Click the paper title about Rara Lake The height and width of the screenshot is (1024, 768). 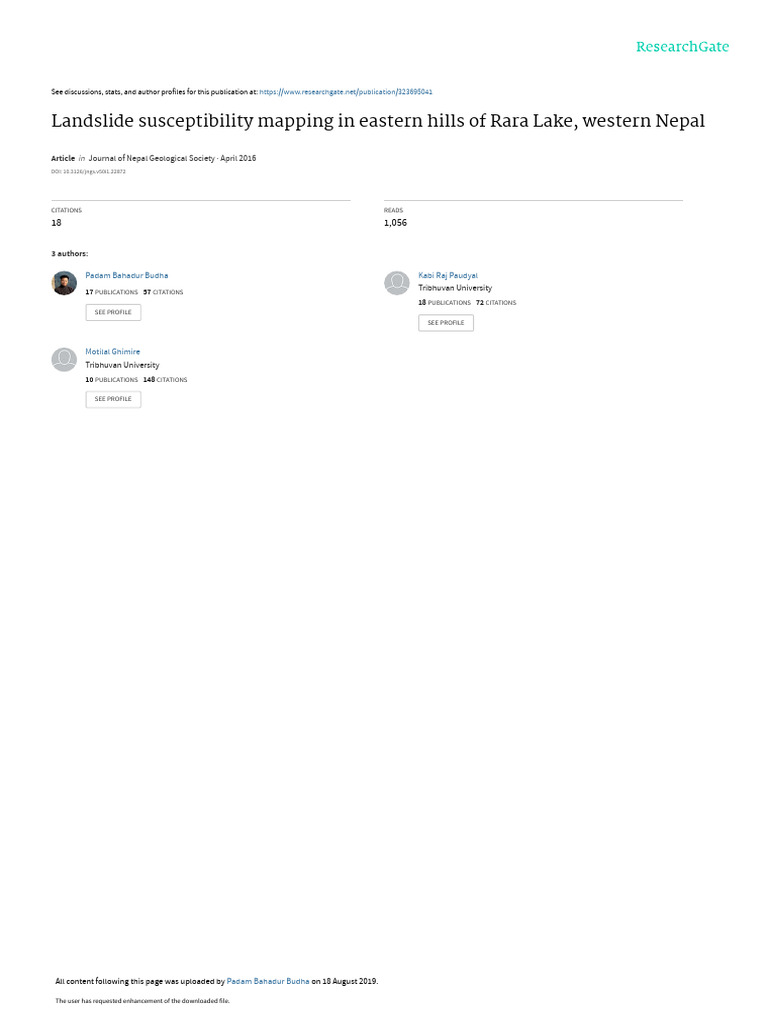click(x=378, y=121)
